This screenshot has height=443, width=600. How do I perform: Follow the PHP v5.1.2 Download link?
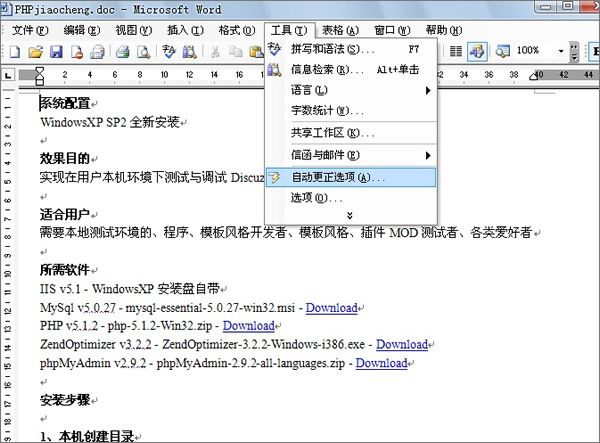click(x=248, y=326)
